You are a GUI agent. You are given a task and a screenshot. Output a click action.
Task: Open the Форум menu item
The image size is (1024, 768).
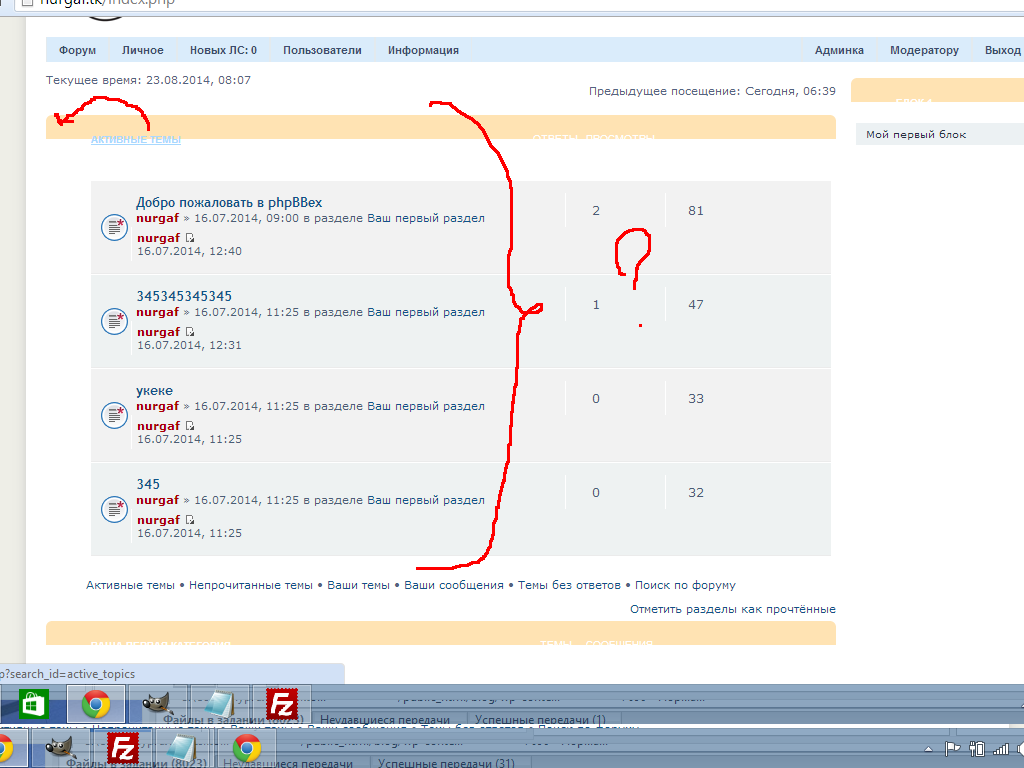click(x=77, y=50)
